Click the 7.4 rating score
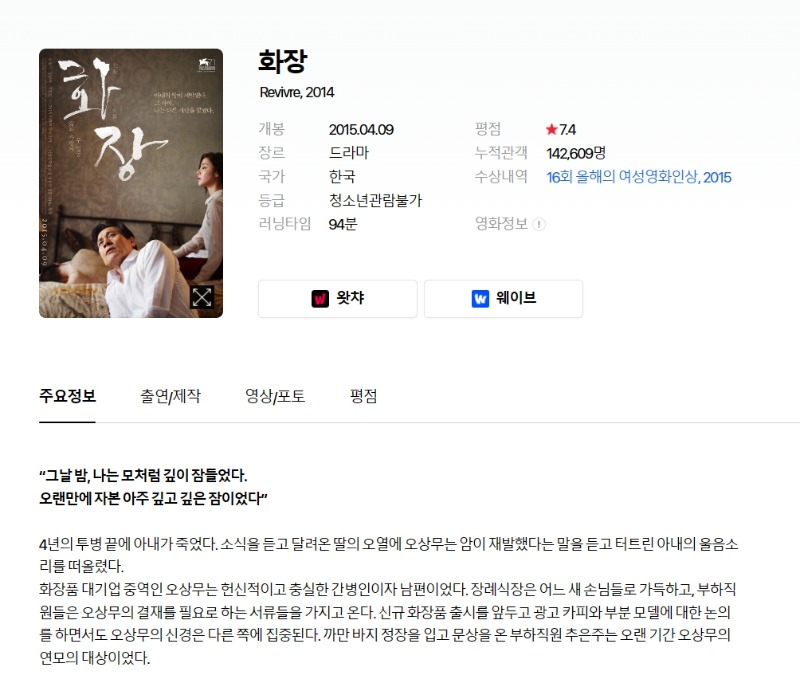Image resolution: width=800 pixels, height=679 pixels. coord(567,130)
